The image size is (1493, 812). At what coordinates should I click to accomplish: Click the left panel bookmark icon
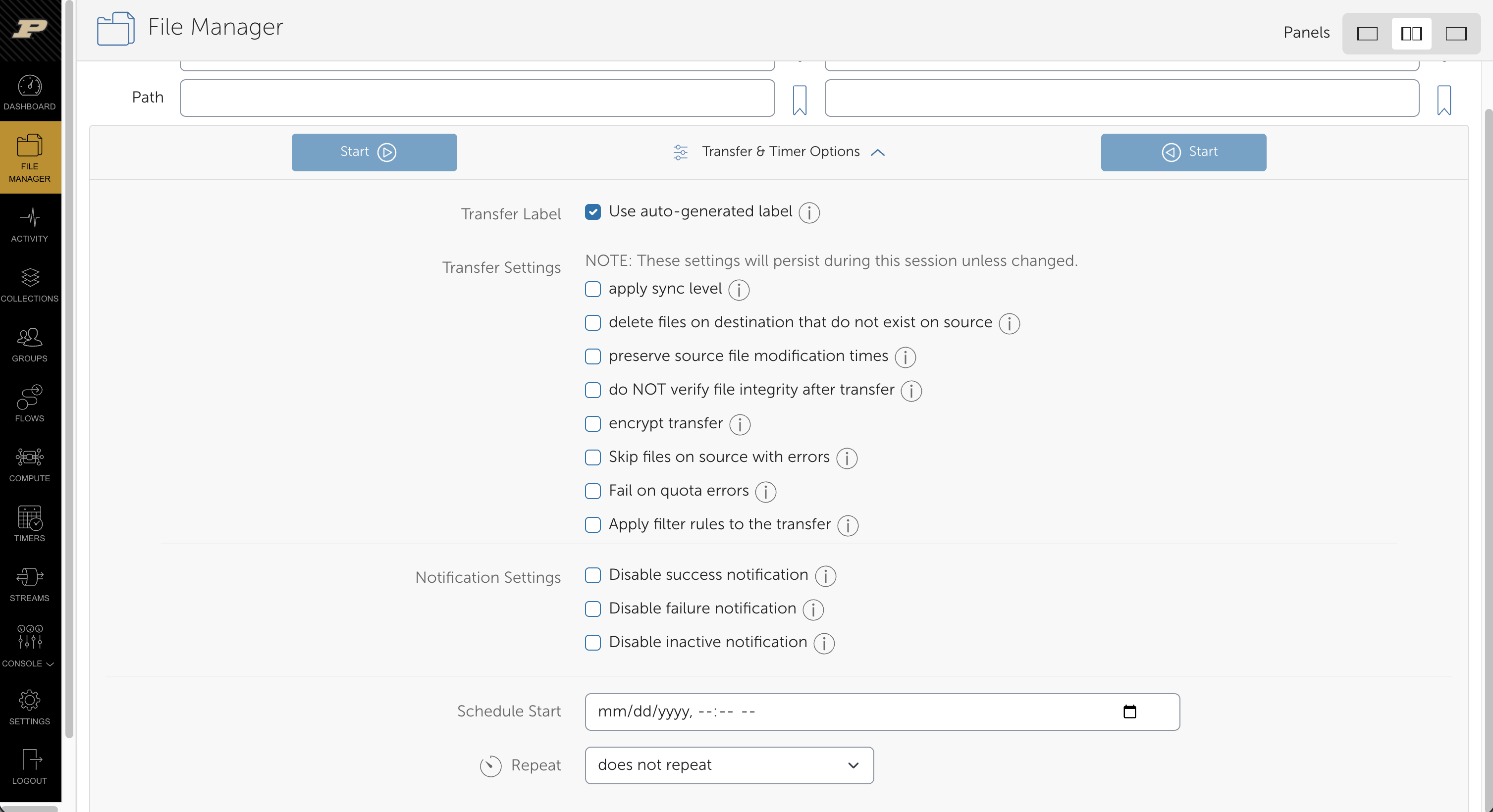(799, 100)
